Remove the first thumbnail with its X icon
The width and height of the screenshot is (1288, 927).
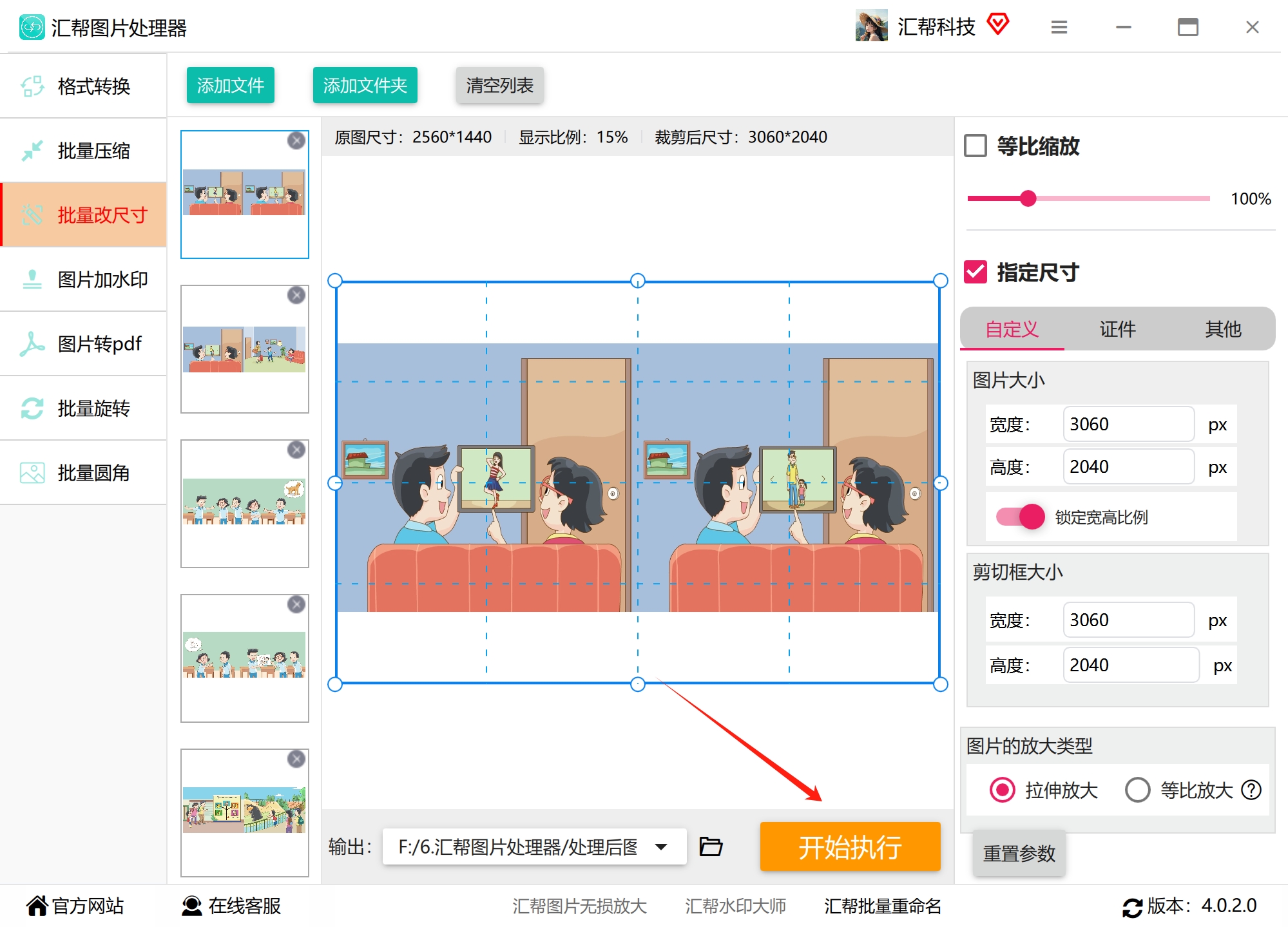click(x=296, y=140)
